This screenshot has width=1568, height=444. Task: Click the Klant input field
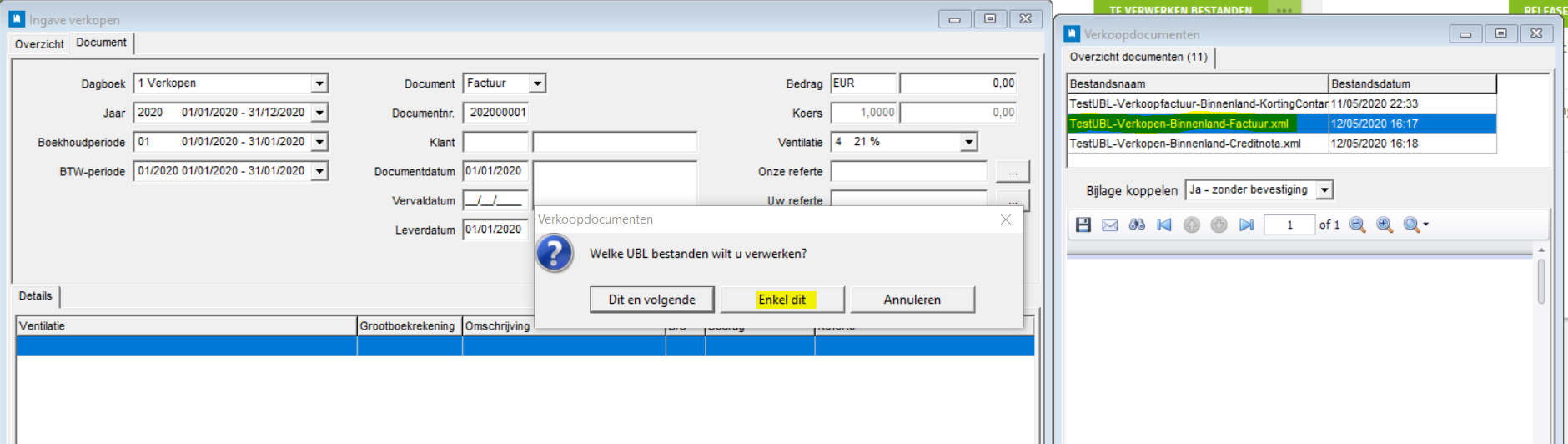[495, 142]
